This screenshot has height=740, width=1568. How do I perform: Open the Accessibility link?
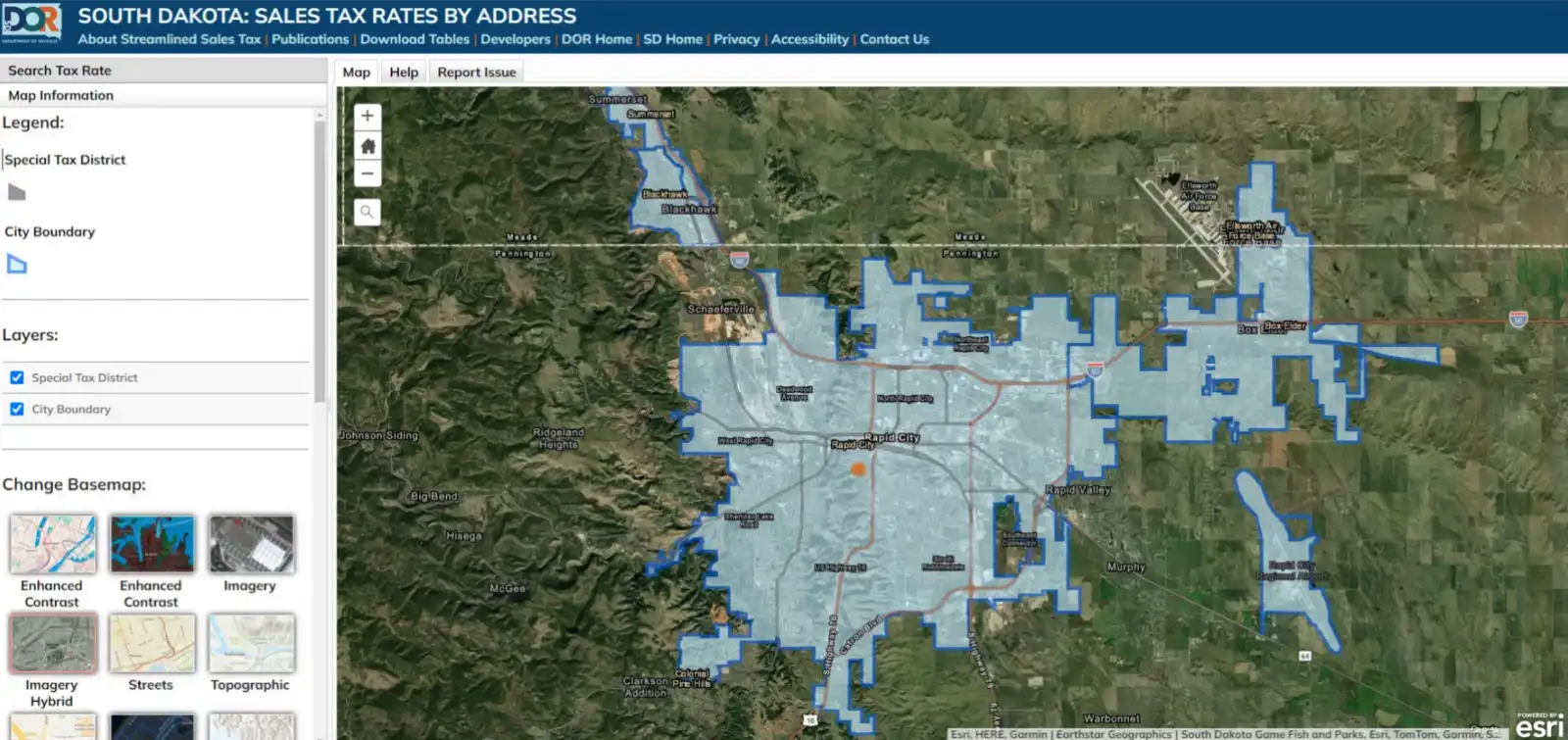[809, 39]
